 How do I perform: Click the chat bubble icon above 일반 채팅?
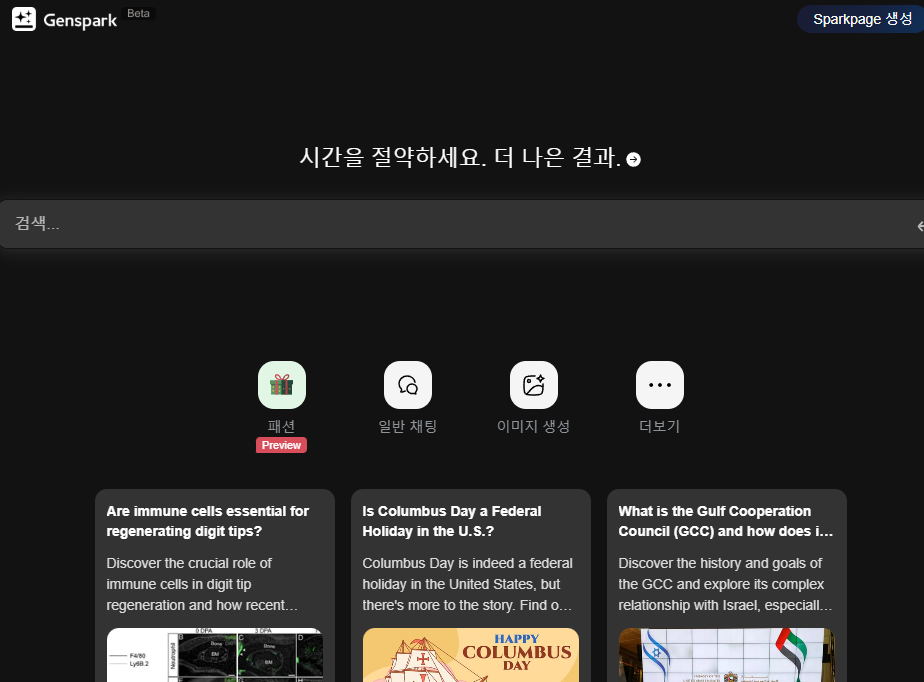407,384
